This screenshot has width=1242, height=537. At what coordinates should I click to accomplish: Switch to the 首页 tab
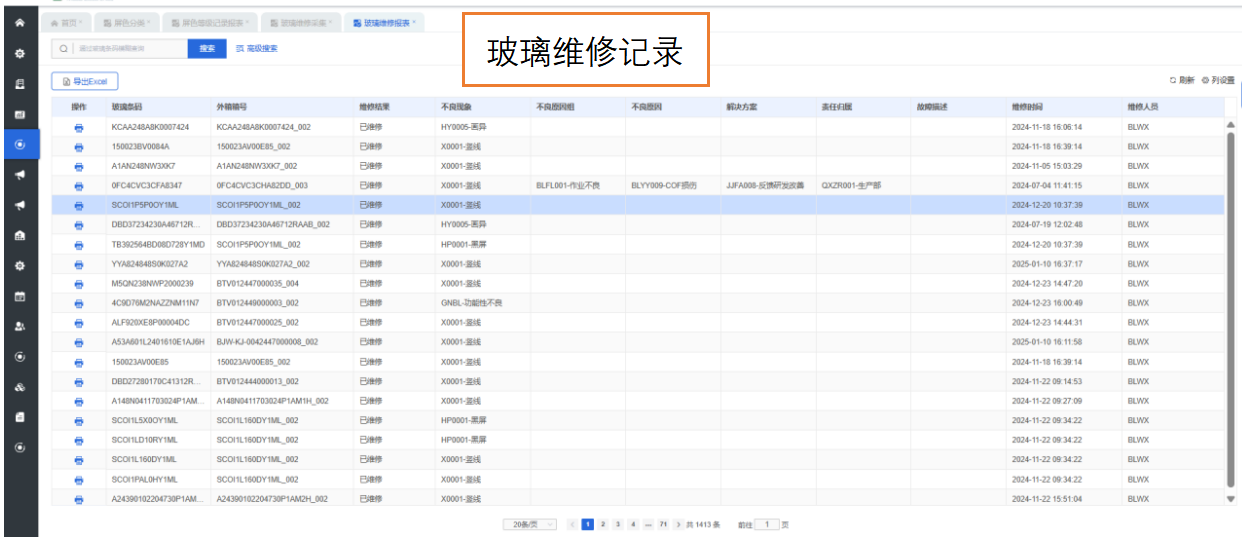67,22
